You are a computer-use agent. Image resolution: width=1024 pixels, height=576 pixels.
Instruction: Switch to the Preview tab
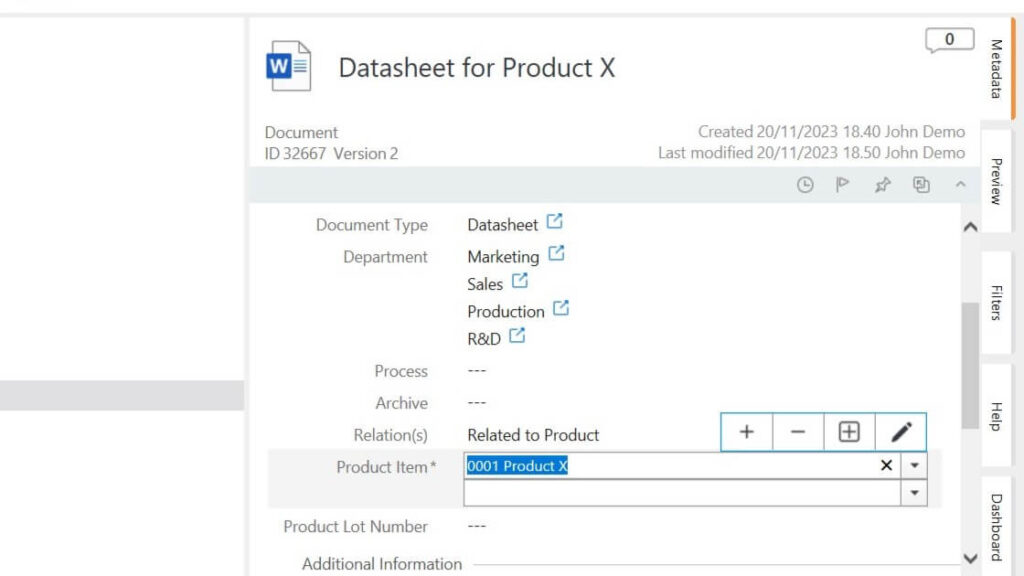(x=996, y=181)
